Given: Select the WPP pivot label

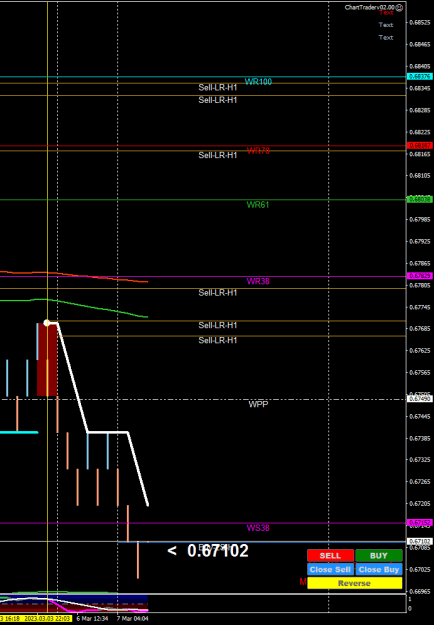Looking at the screenshot, I should (258, 404).
